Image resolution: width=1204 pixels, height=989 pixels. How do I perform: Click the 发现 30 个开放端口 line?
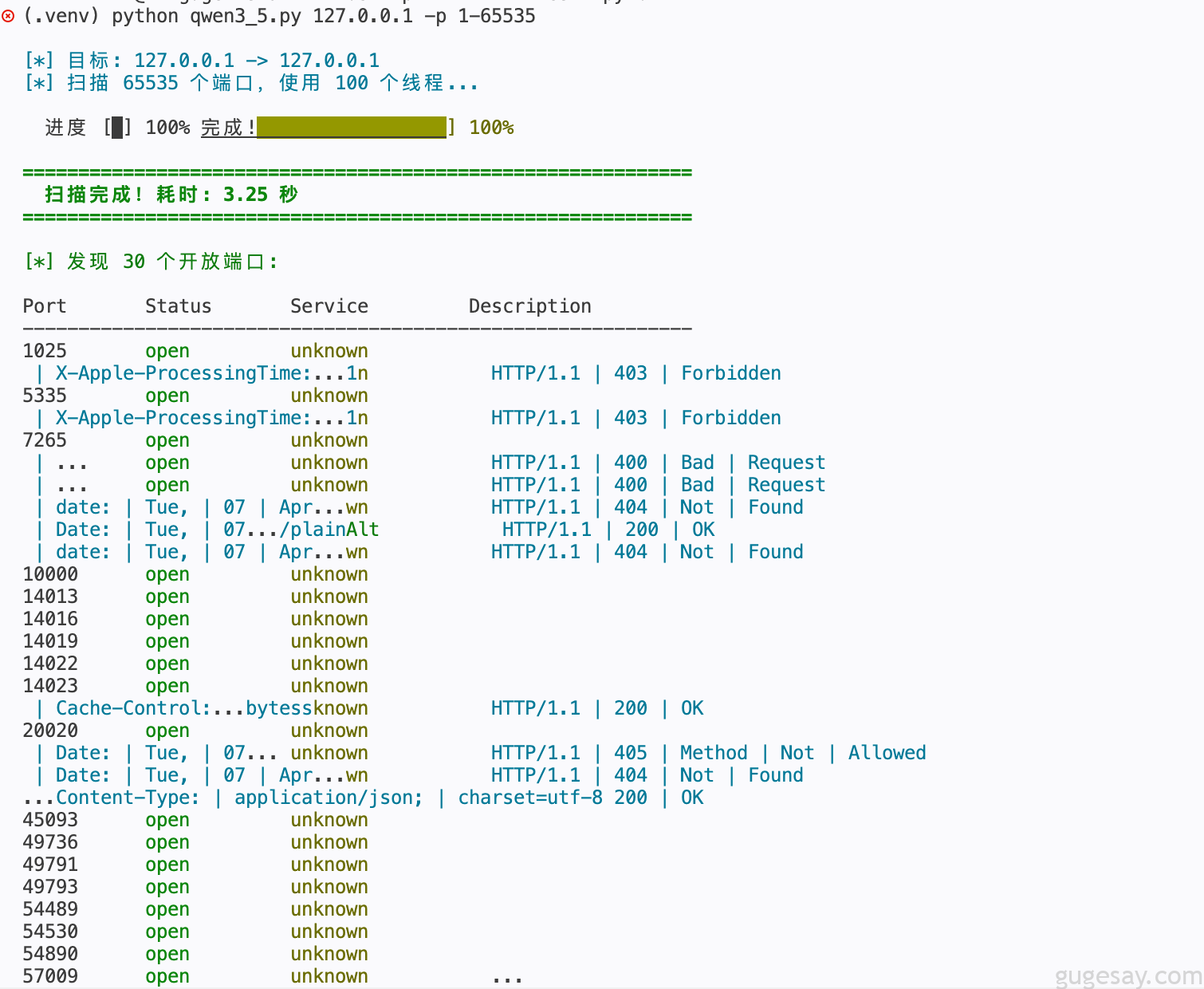coord(151,262)
